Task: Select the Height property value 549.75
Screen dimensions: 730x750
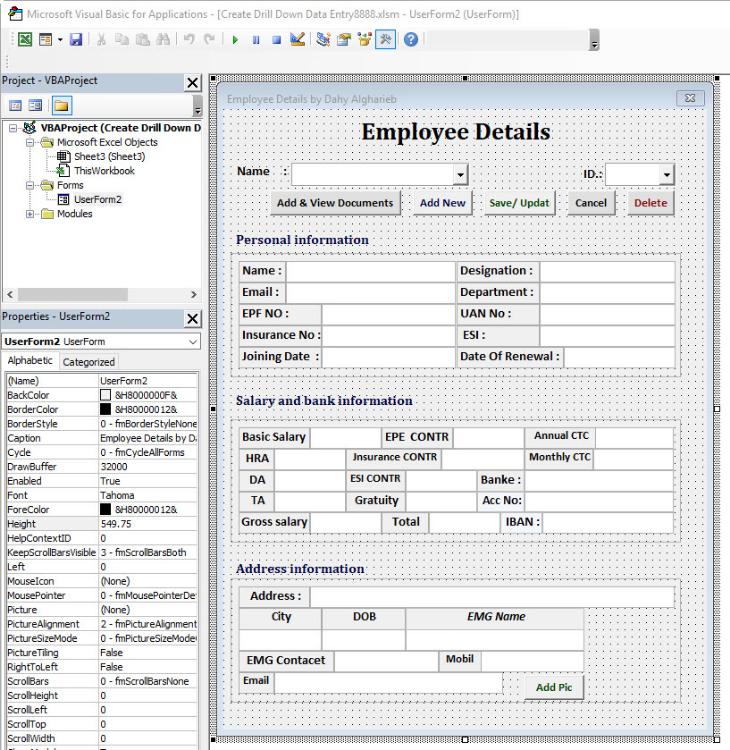Action: click(148, 524)
